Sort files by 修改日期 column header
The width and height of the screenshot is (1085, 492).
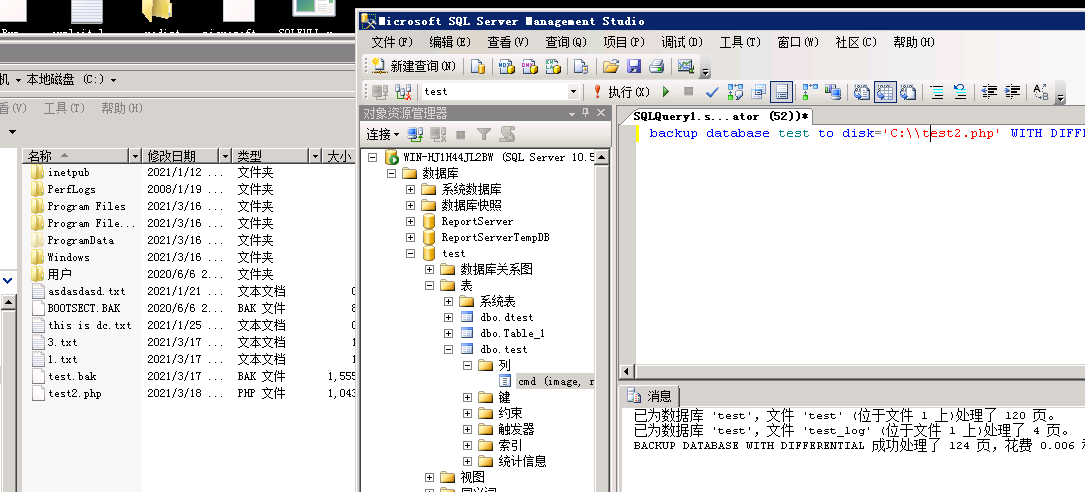(x=182, y=156)
